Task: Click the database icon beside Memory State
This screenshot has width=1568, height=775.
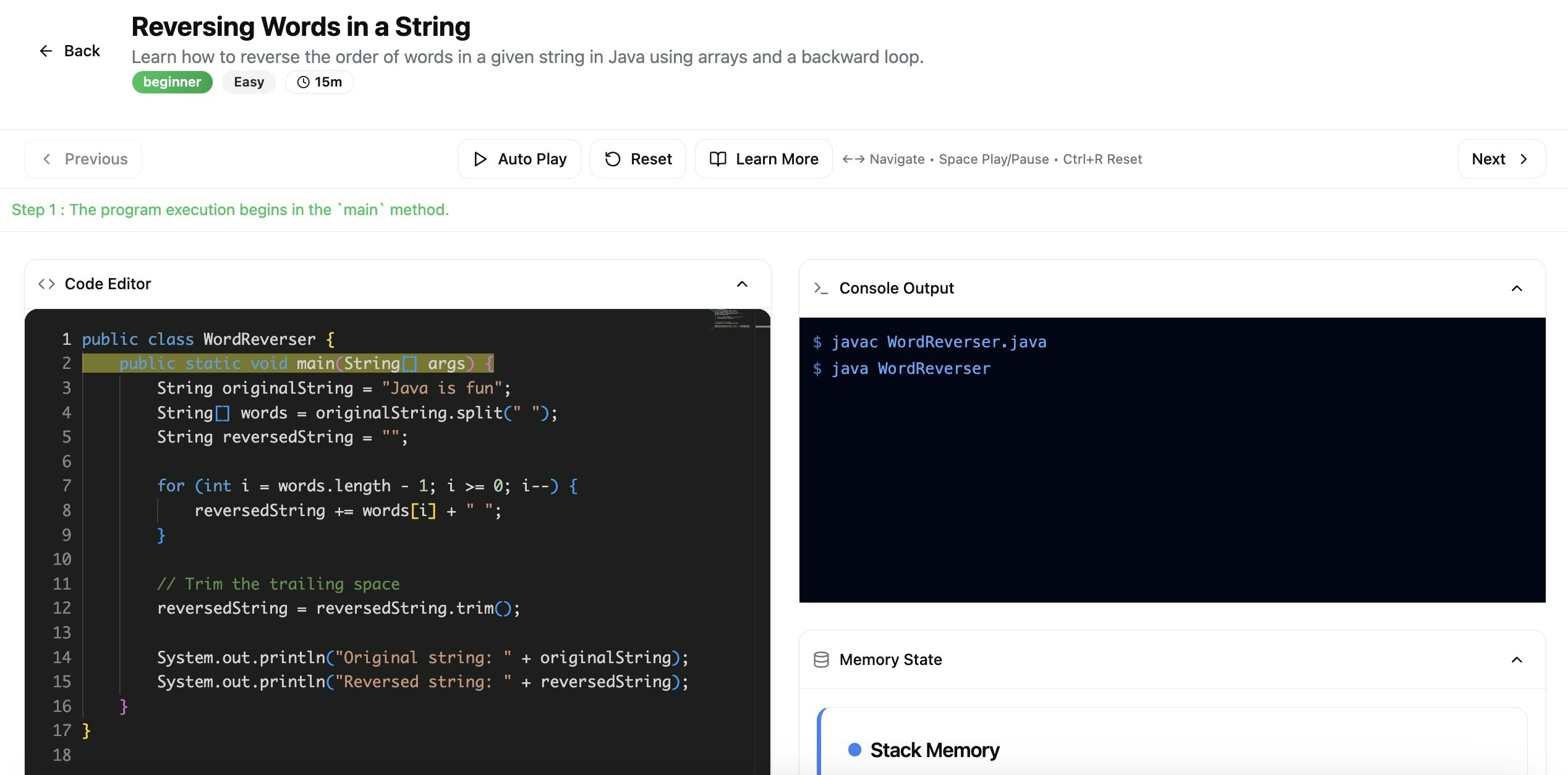Action: pos(820,659)
